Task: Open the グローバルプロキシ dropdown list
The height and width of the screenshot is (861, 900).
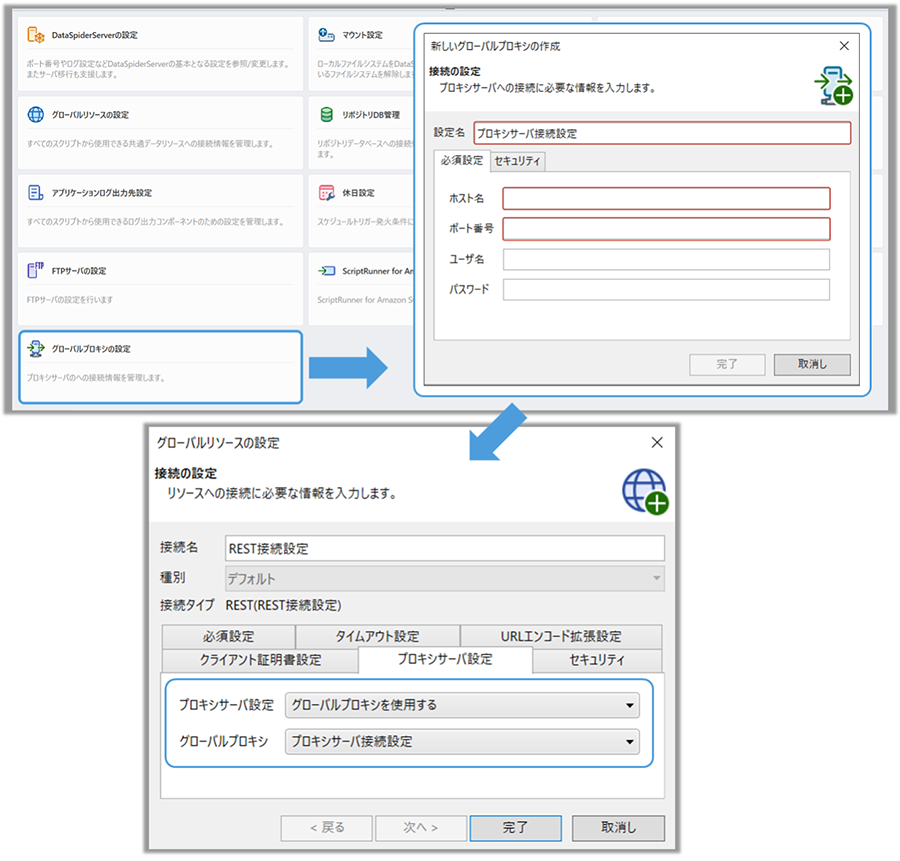Action: pos(461,741)
